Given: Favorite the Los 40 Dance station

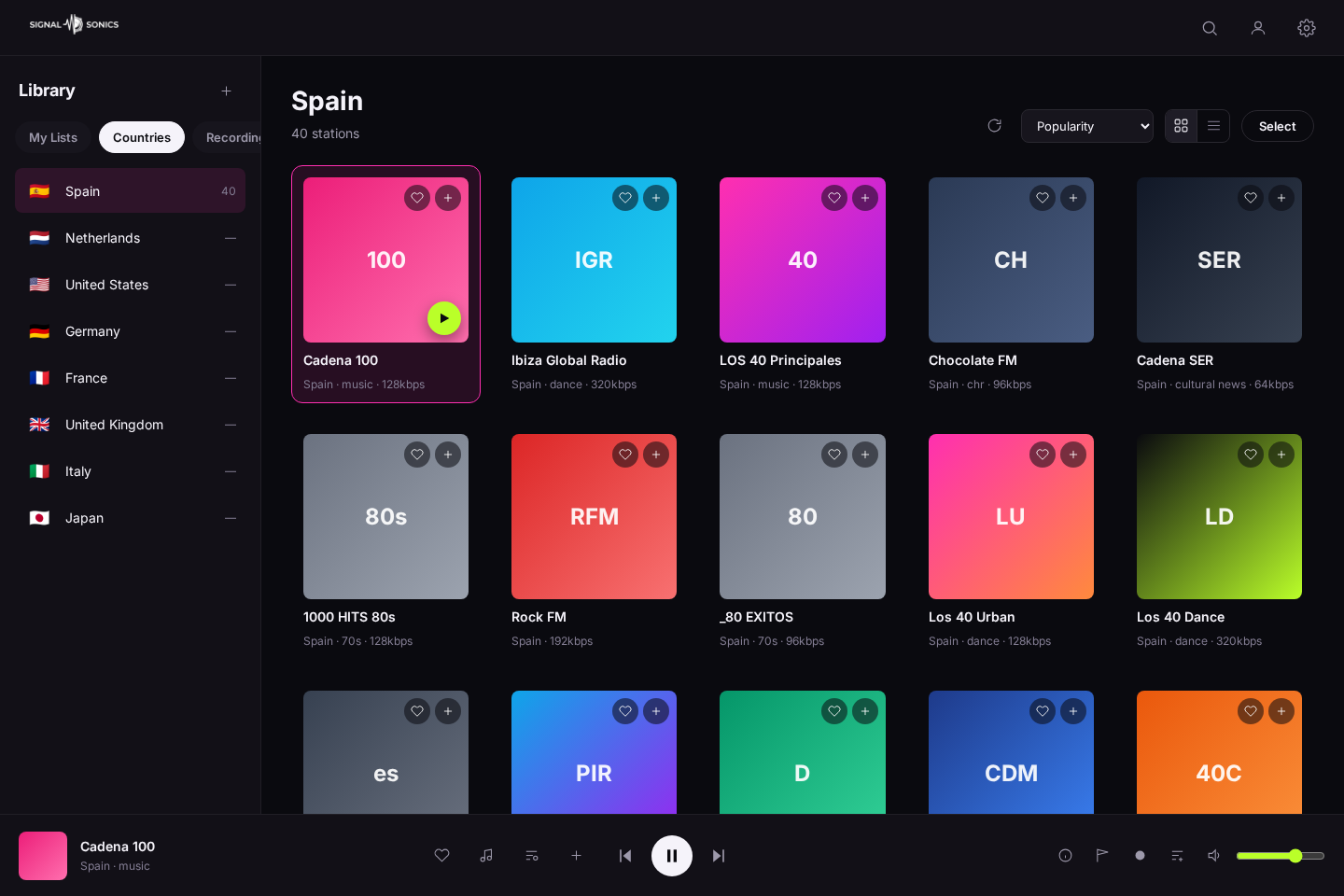Looking at the screenshot, I should 1251,455.
